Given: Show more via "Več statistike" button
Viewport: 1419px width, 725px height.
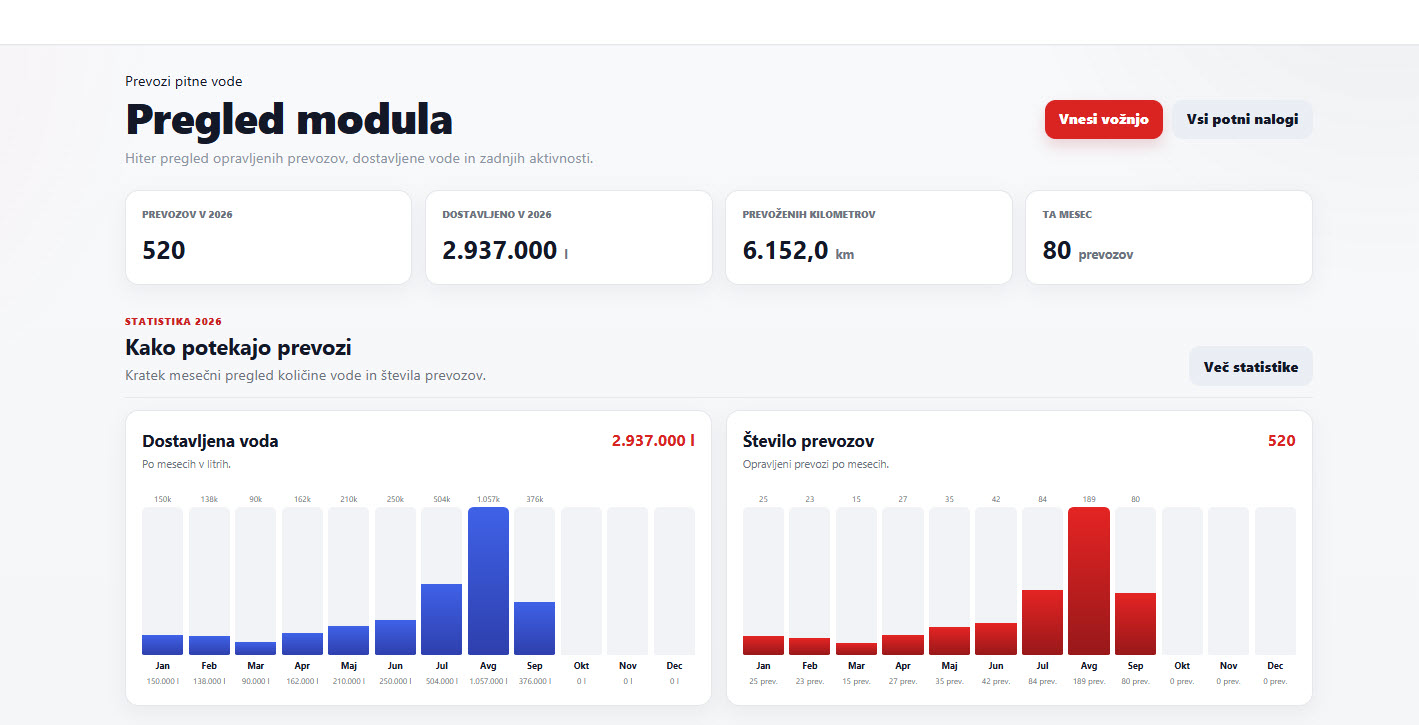Looking at the screenshot, I should click(1251, 366).
